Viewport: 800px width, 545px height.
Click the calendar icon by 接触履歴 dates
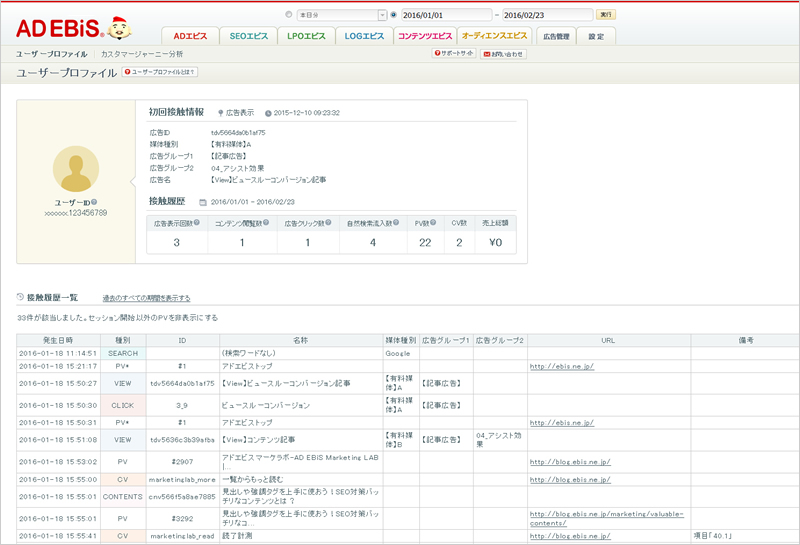tap(202, 202)
